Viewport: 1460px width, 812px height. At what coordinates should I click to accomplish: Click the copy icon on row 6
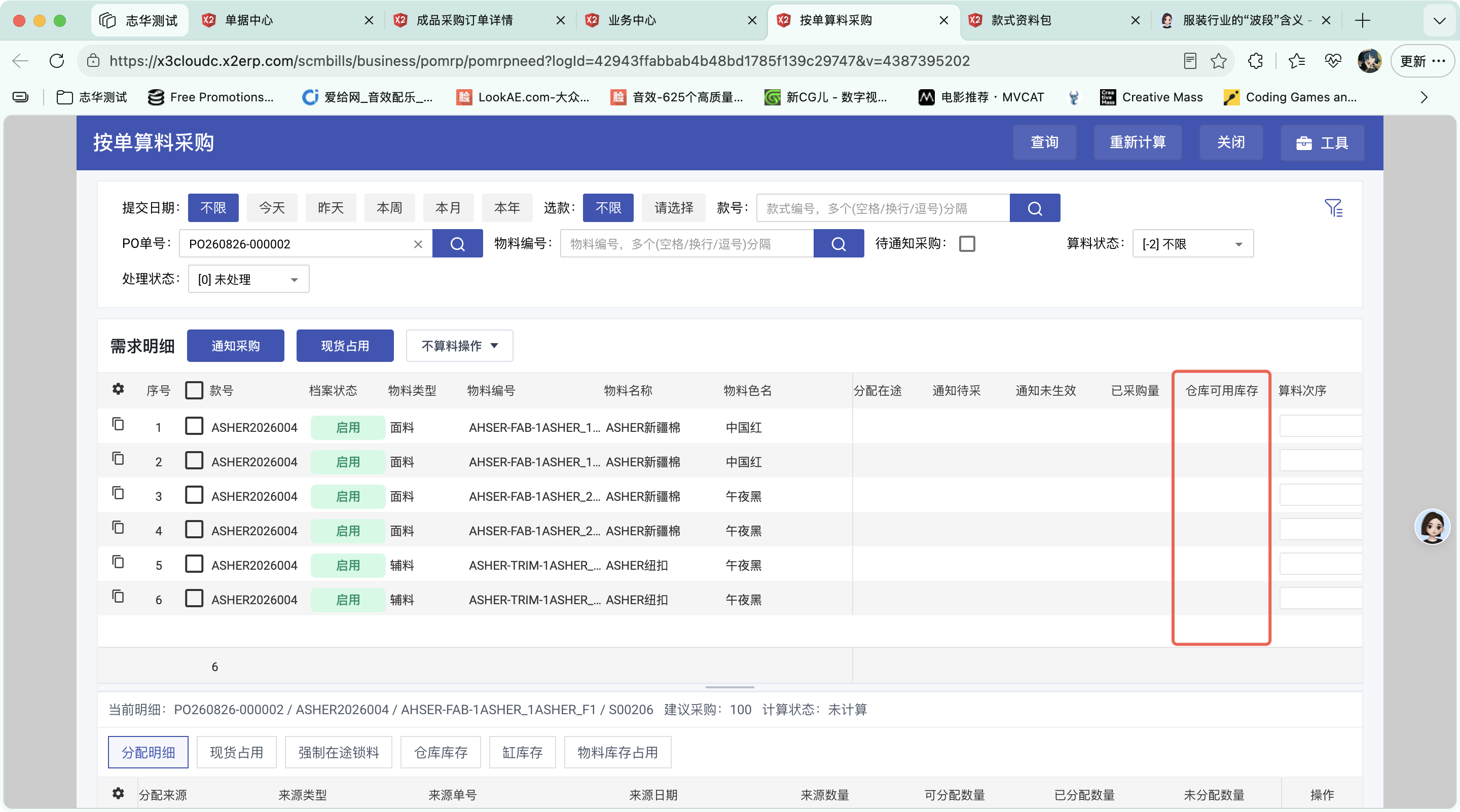[118, 597]
